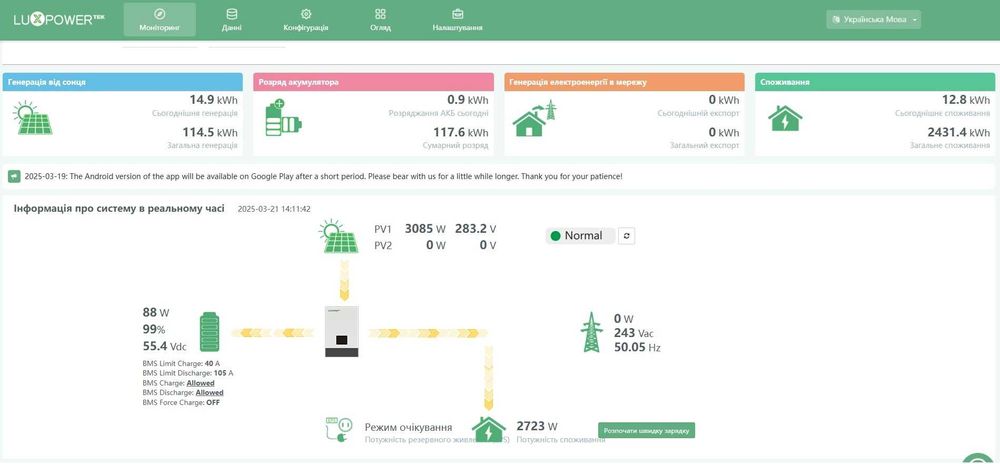The width and height of the screenshot is (1000, 464).
Task: Click the 117.6 kWh total discharge value
Action: point(460,133)
